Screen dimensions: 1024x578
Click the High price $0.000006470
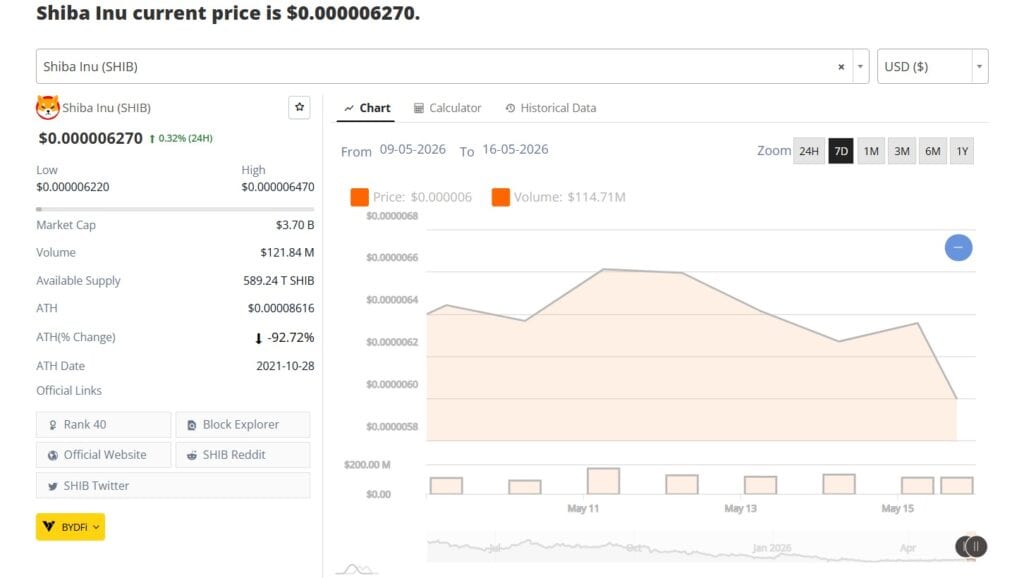coord(278,187)
